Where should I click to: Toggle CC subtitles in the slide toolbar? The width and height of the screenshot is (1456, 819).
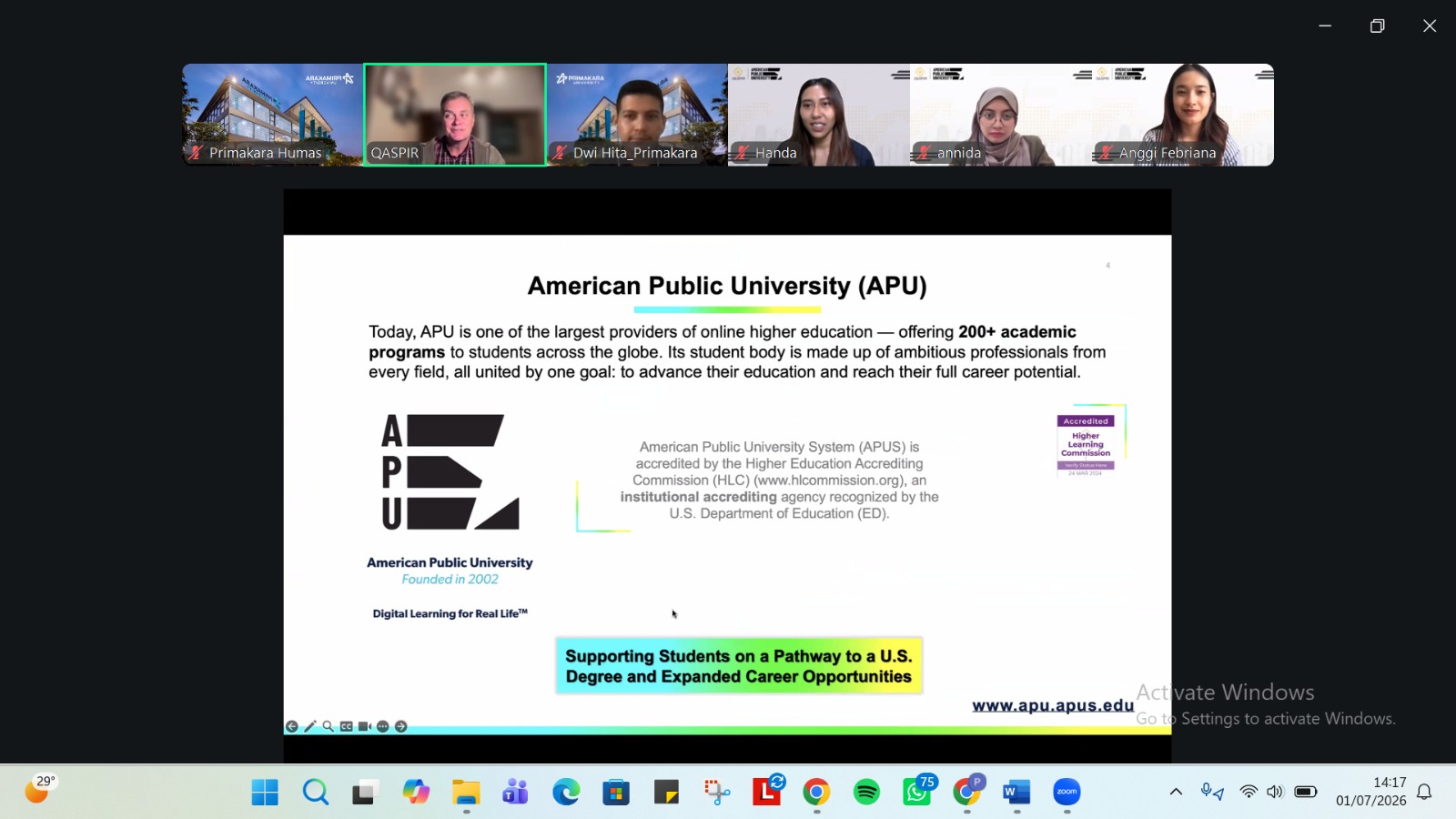coord(347,726)
